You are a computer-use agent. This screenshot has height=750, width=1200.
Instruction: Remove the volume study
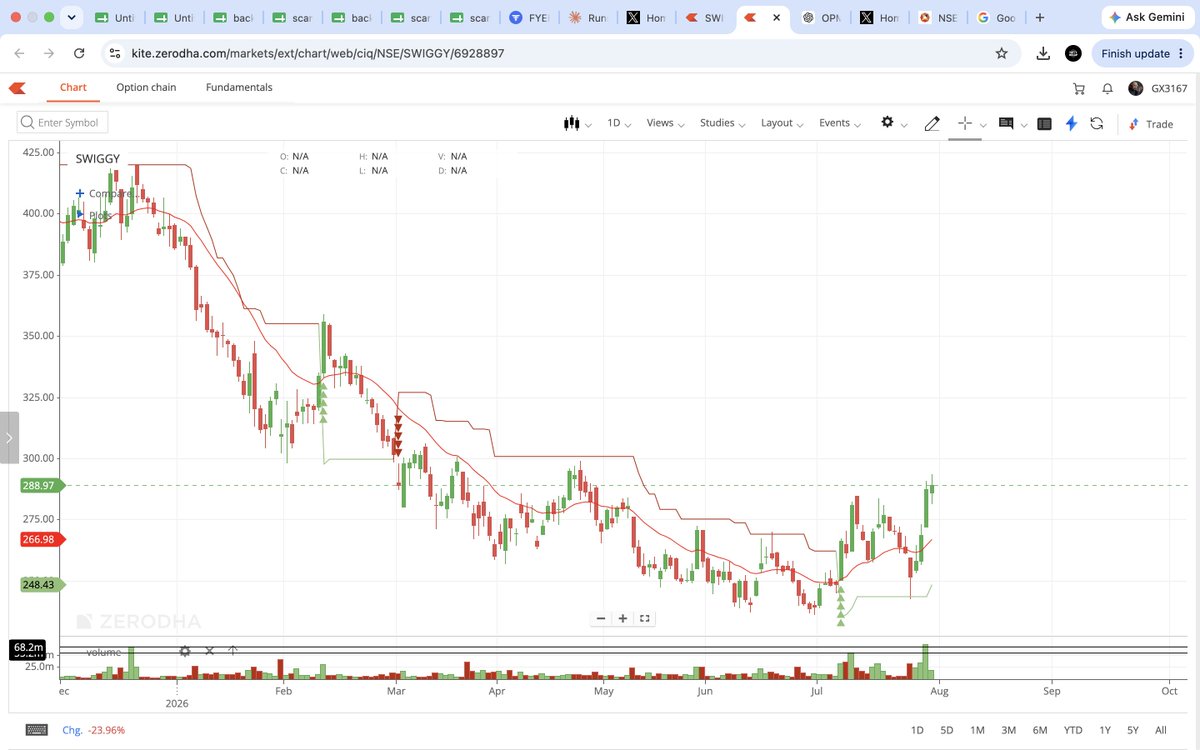(x=209, y=651)
